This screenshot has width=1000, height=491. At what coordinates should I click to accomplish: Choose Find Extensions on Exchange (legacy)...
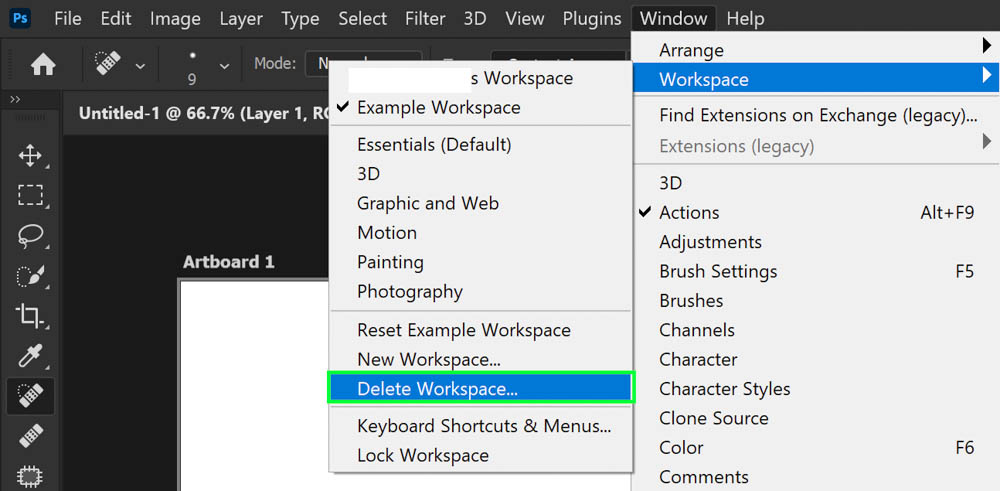pyautogui.click(x=816, y=116)
